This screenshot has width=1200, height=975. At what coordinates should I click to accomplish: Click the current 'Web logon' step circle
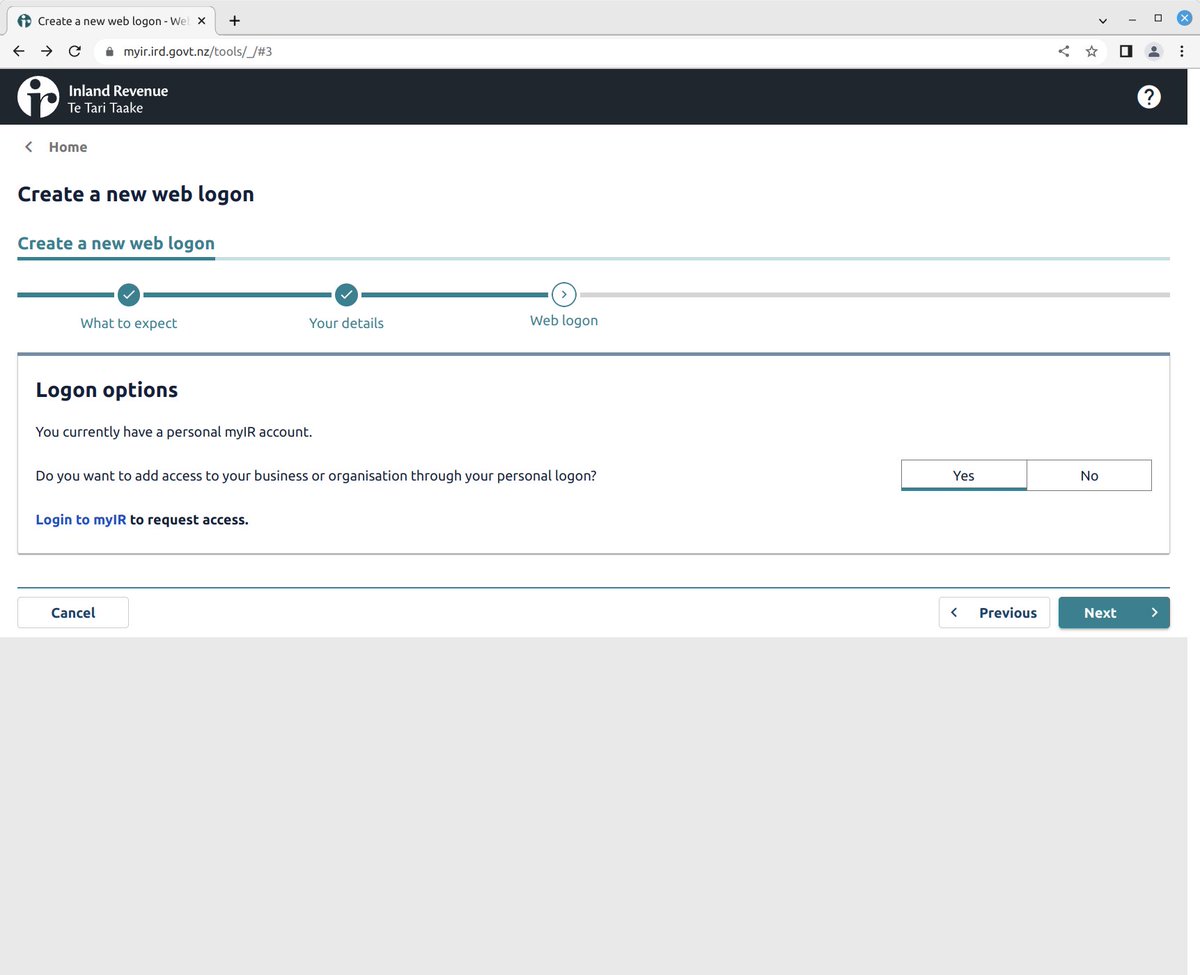tap(564, 294)
